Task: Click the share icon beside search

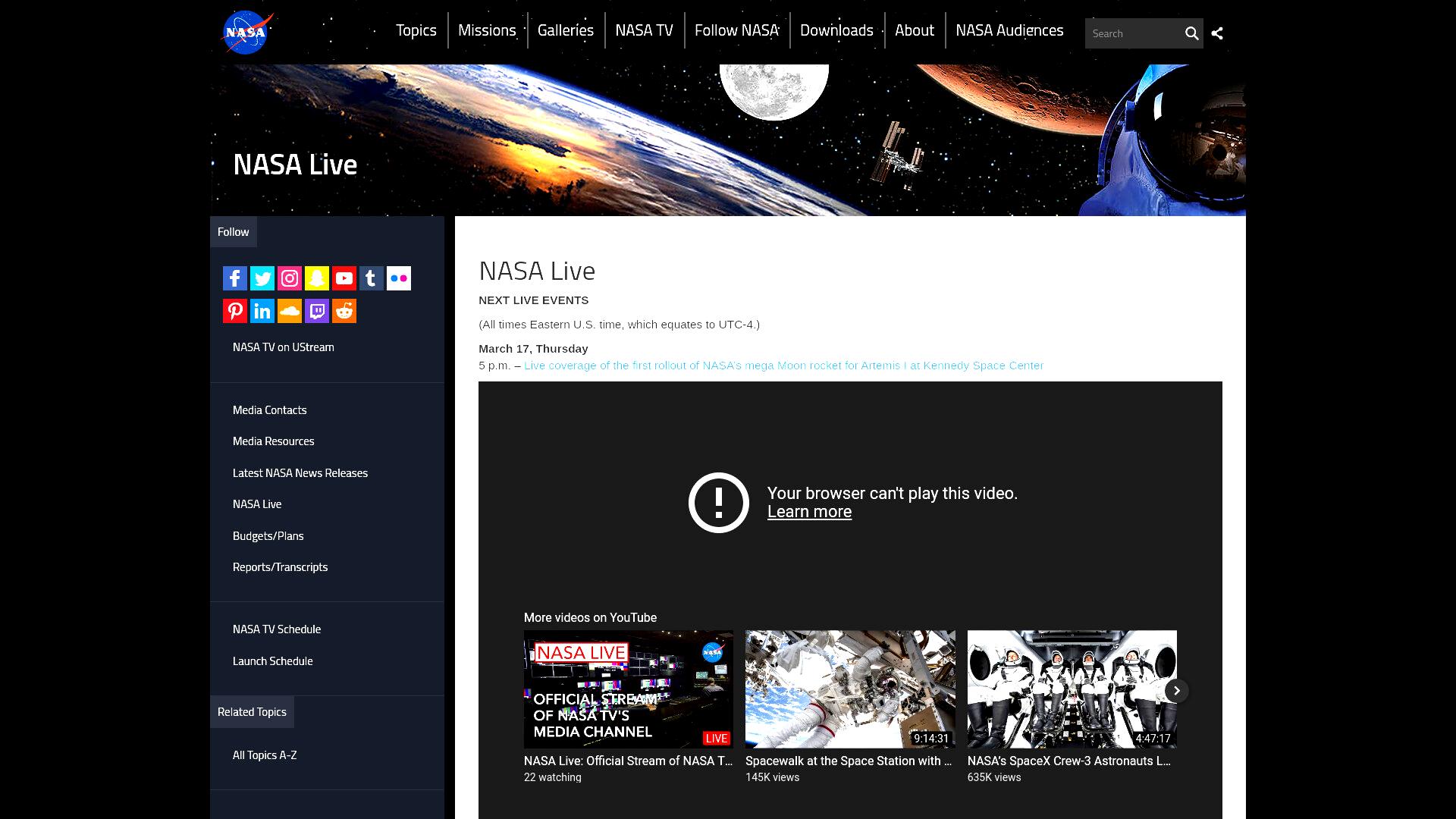Action: pos(1217,33)
